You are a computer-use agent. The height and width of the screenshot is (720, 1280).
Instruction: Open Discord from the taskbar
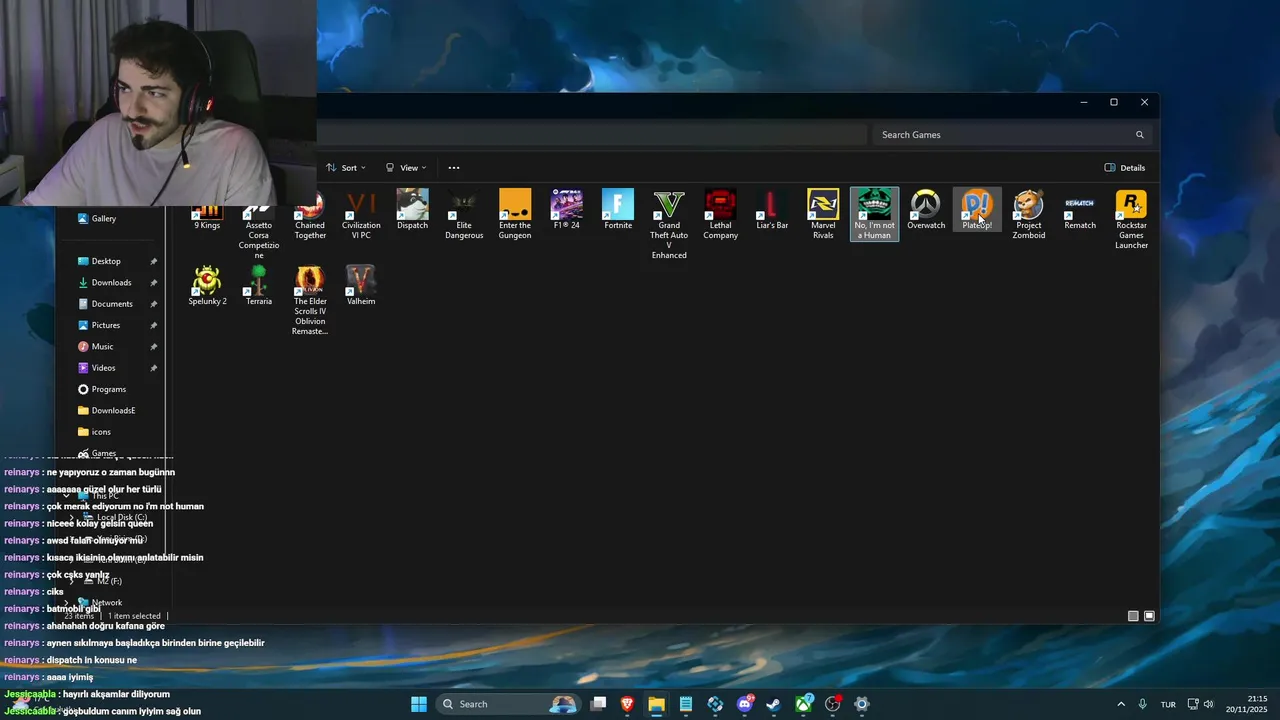coord(744,704)
